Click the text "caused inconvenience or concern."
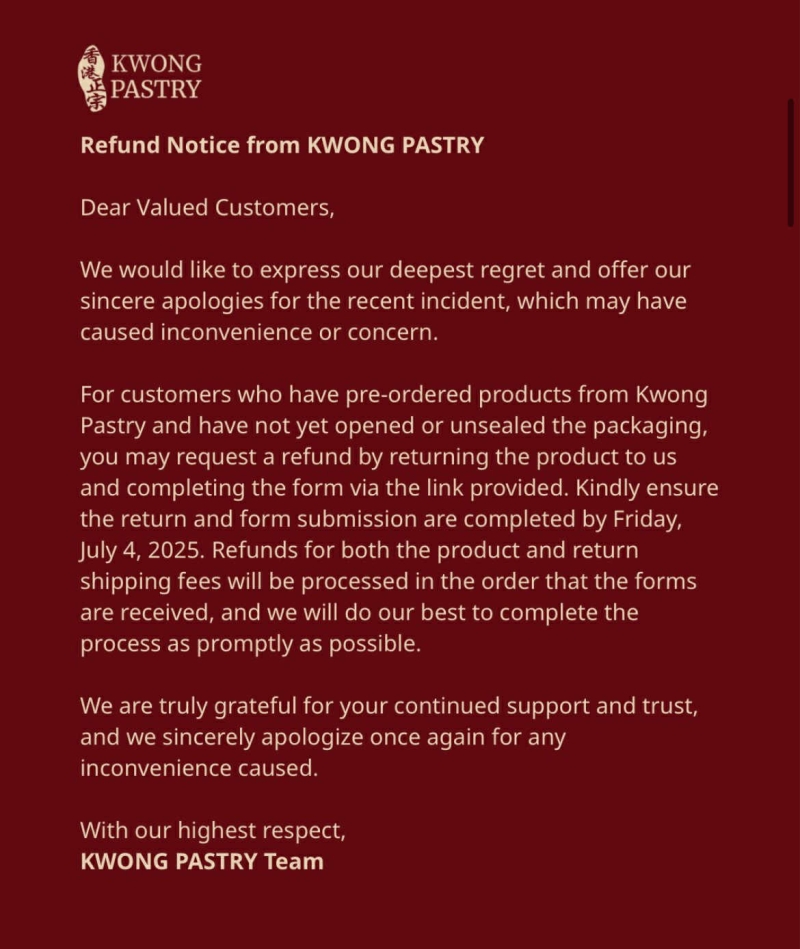The height and width of the screenshot is (949, 800). [259, 333]
